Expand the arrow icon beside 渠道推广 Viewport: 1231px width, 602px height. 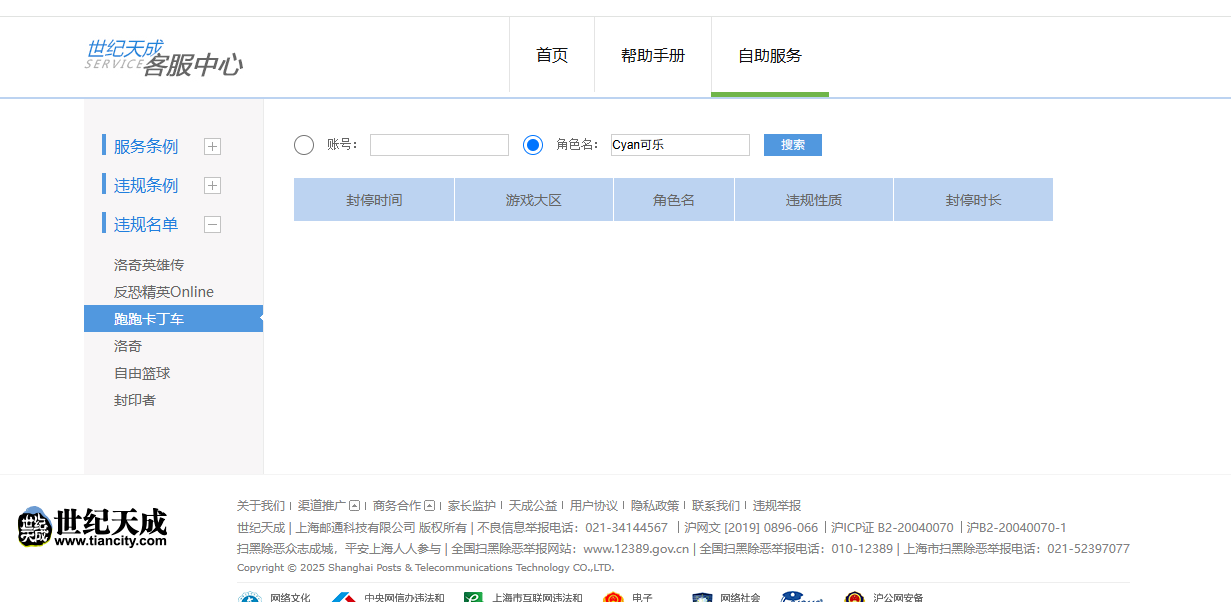(354, 506)
